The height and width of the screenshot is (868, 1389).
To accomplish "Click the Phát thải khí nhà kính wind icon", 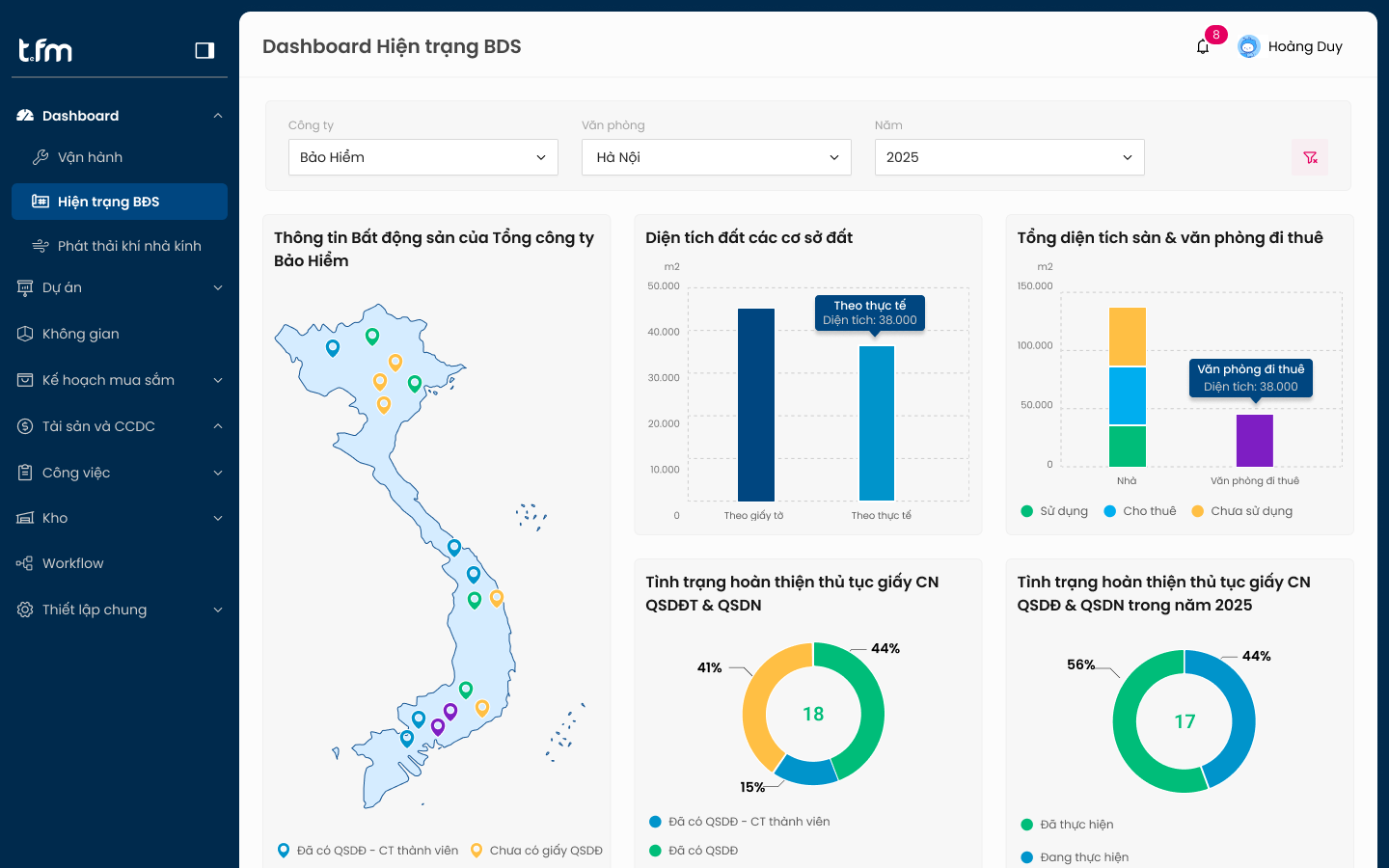I will coord(41,246).
